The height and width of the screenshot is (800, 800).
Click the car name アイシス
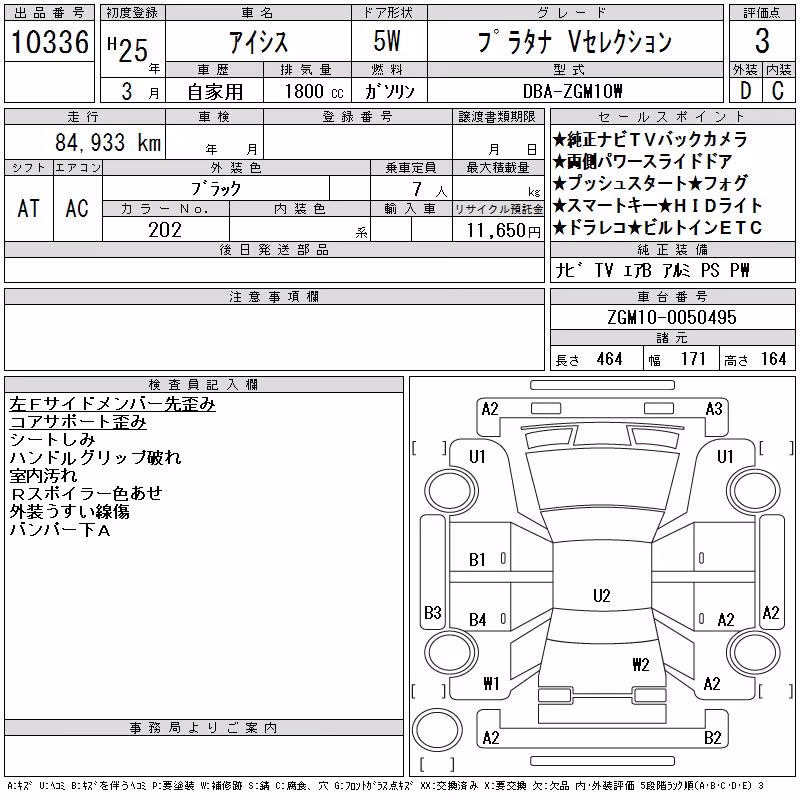(259, 42)
